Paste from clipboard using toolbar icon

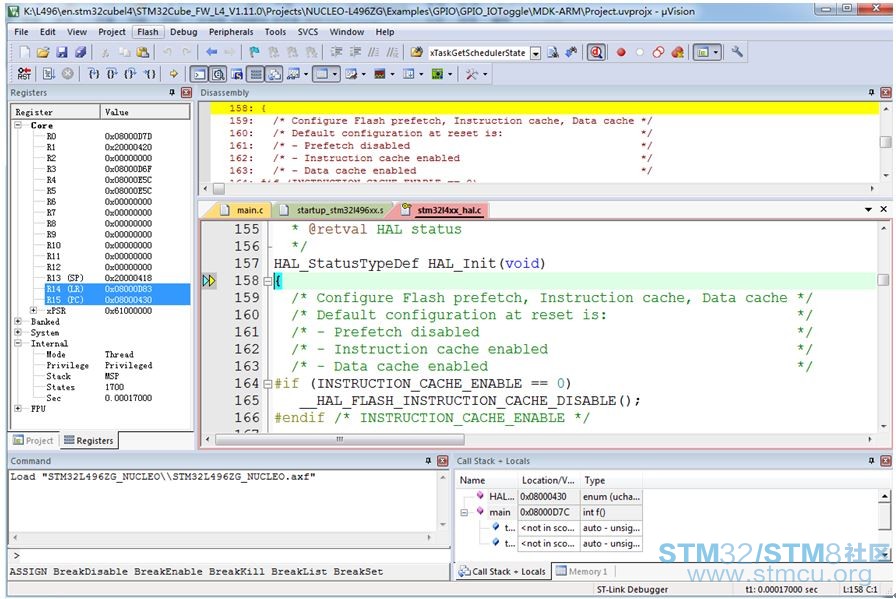(143, 53)
